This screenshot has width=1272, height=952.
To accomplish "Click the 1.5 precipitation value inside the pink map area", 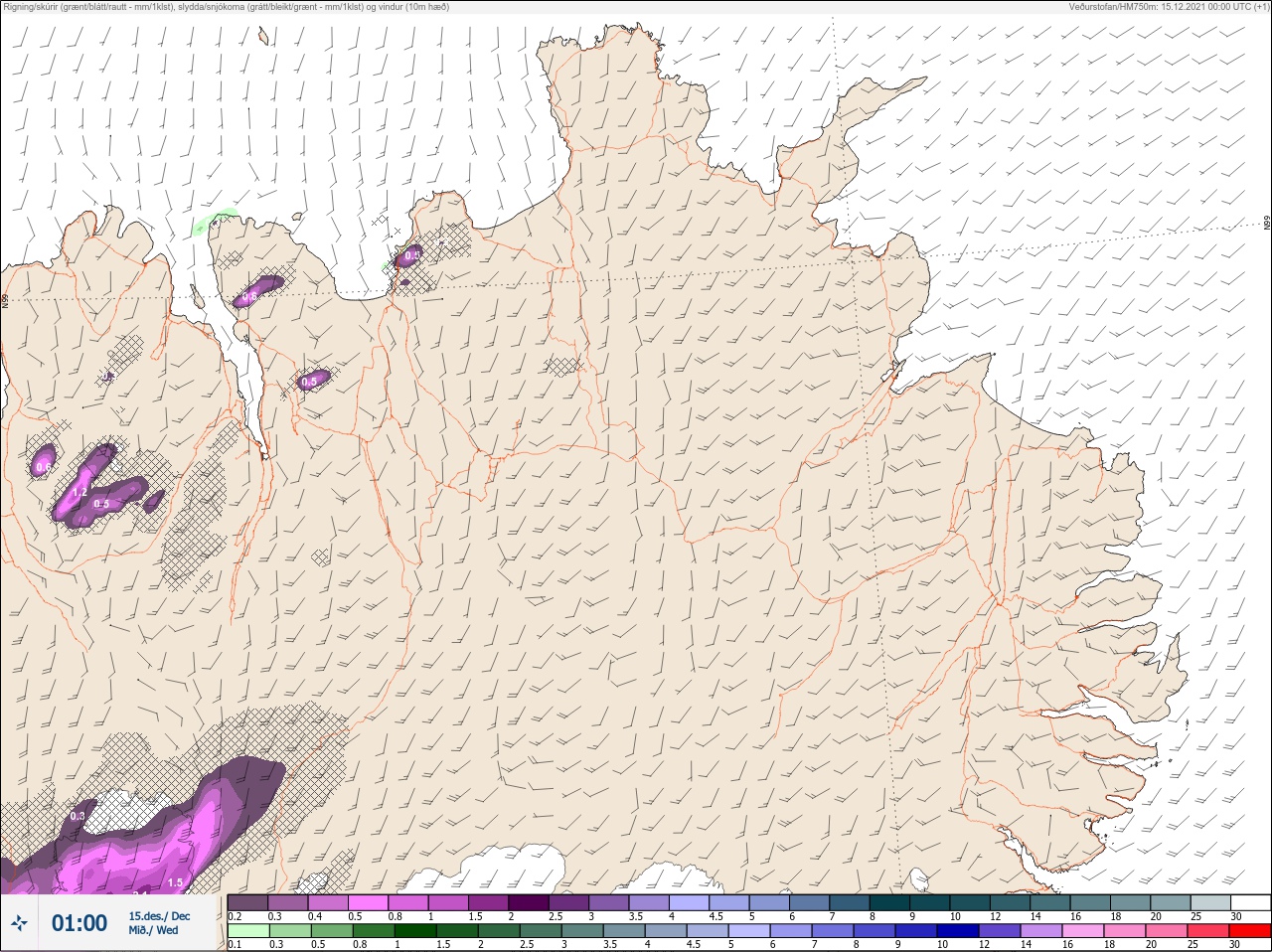I will pos(175,882).
